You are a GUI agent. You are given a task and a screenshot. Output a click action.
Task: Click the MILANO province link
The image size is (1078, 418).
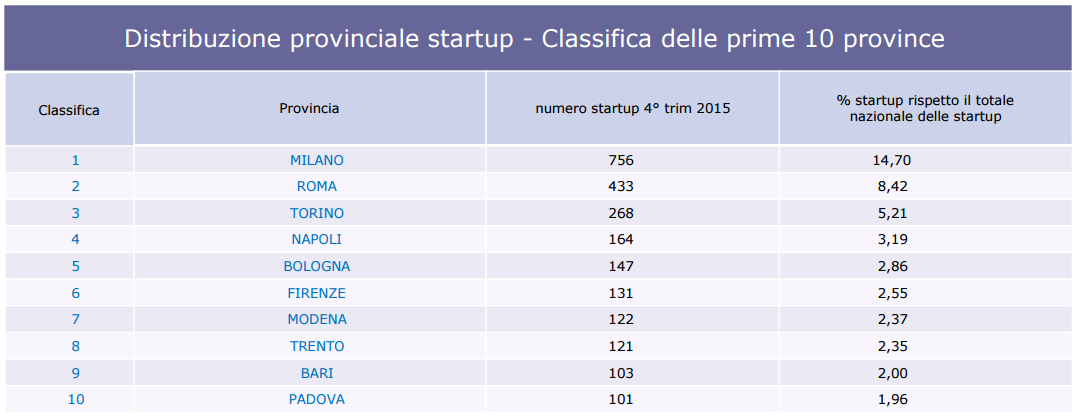[x=316, y=160]
